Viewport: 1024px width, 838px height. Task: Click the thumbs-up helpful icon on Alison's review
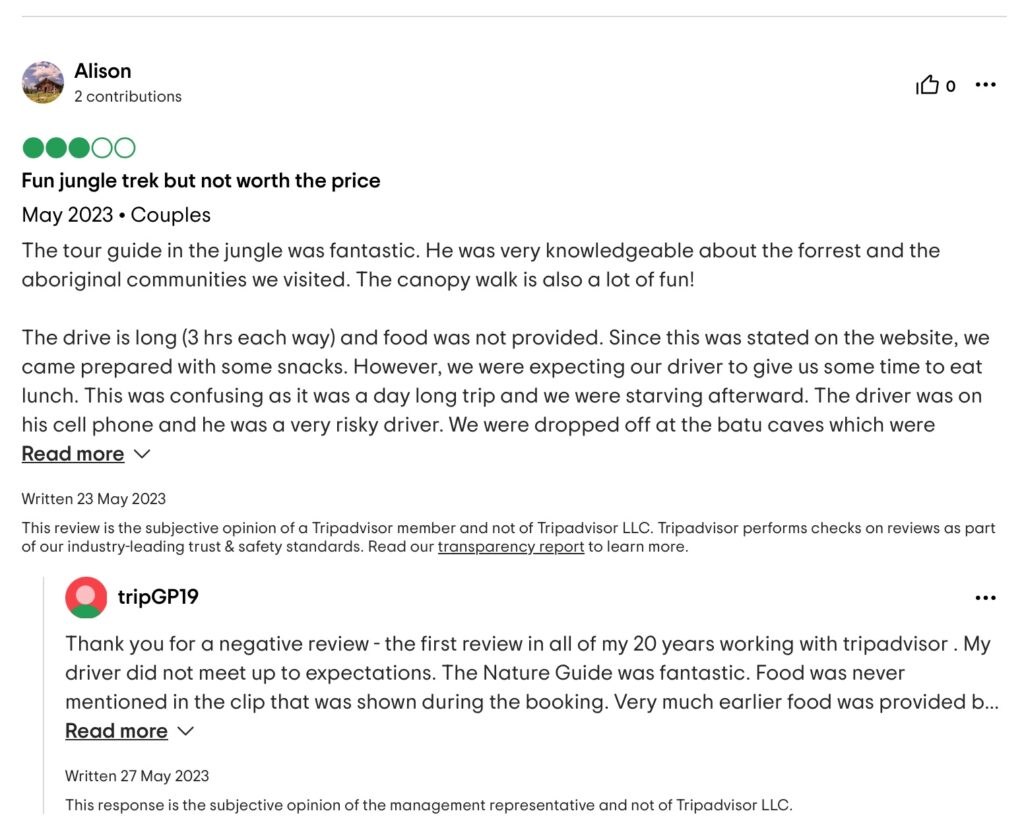[927, 85]
